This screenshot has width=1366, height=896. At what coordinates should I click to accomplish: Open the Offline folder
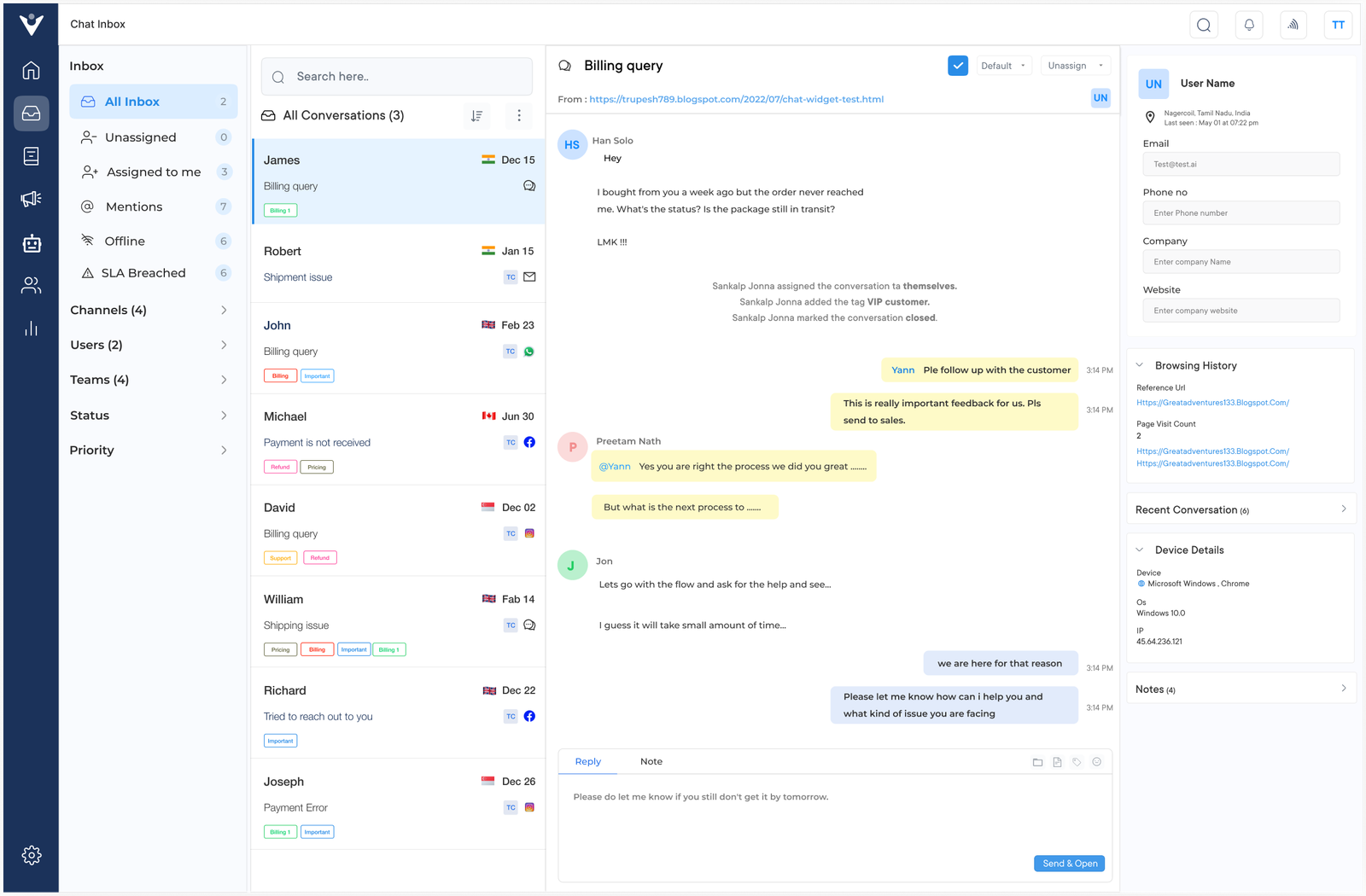click(154, 241)
